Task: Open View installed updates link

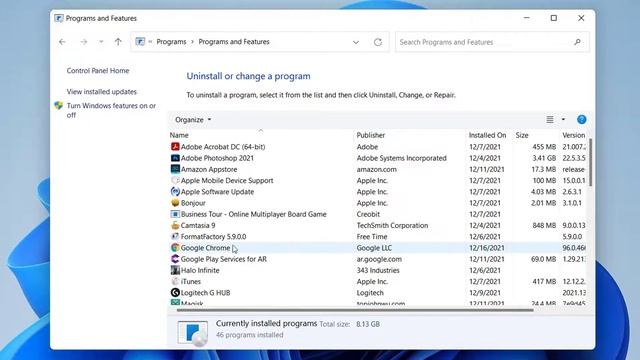Action: (x=102, y=92)
